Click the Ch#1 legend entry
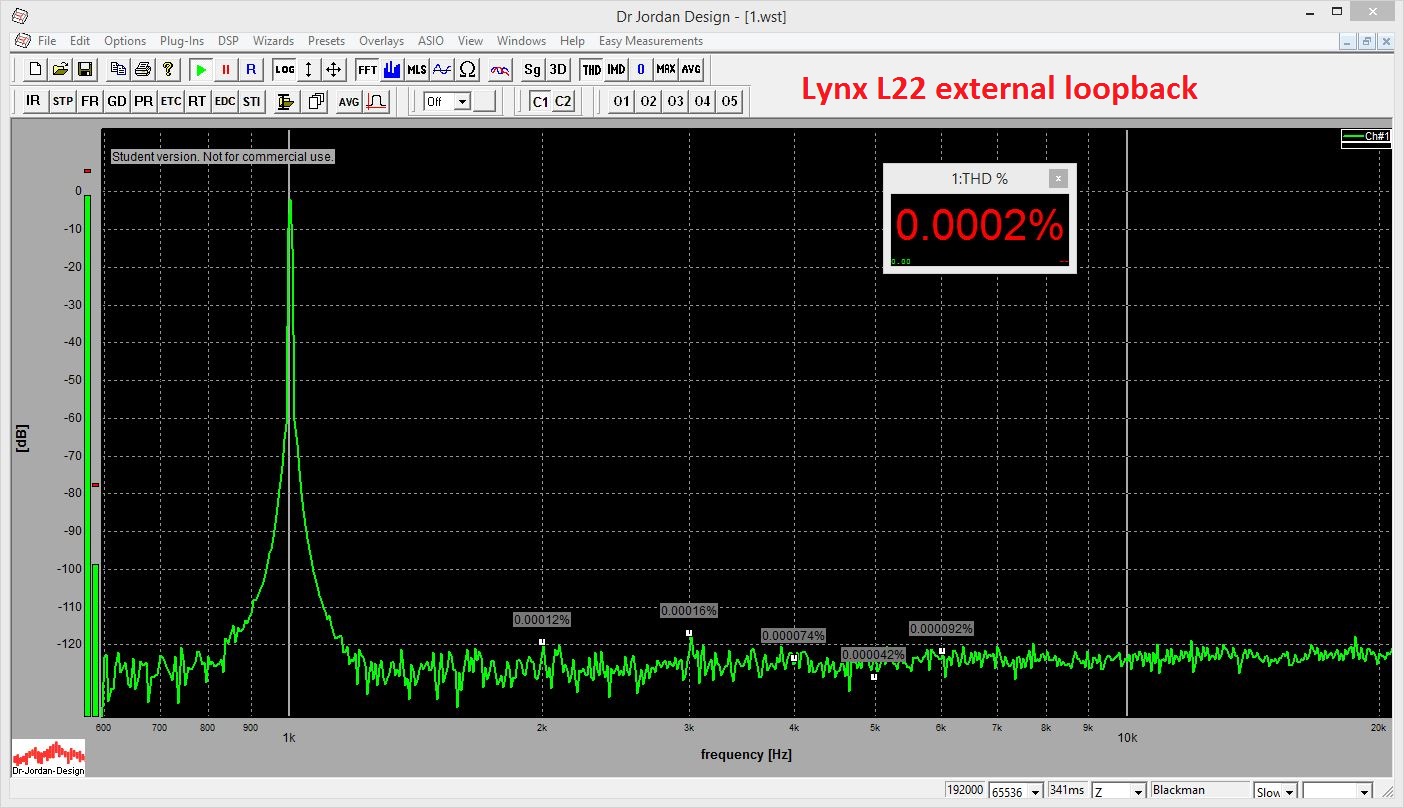Image resolution: width=1404 pixels, height=808 pixels. pyautogui.click(x=1366, y=136)
